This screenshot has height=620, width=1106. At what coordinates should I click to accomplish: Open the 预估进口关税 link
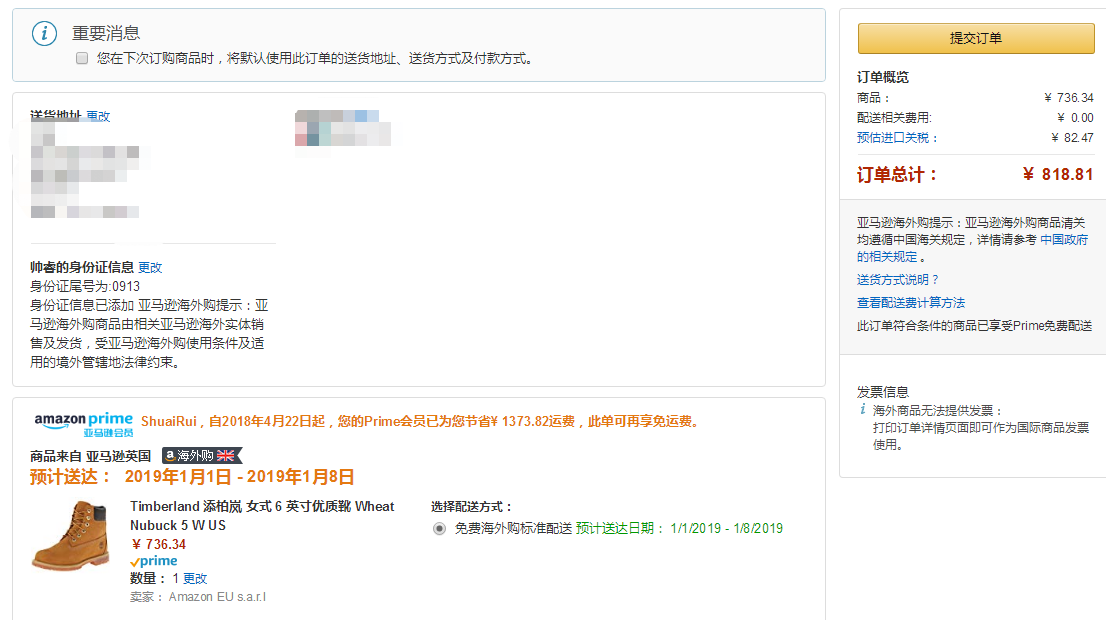click(897, 138)
